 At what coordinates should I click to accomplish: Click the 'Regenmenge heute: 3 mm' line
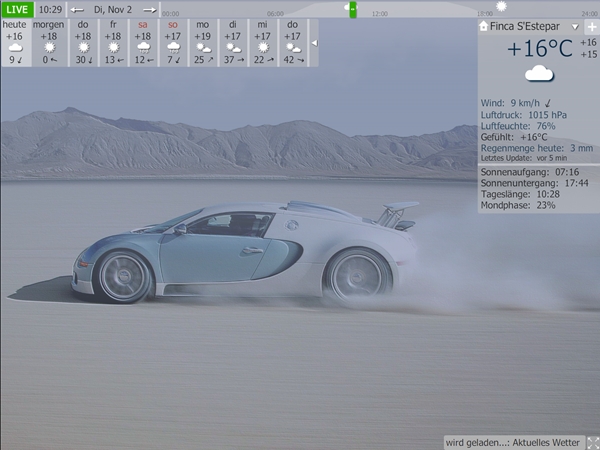537,148
